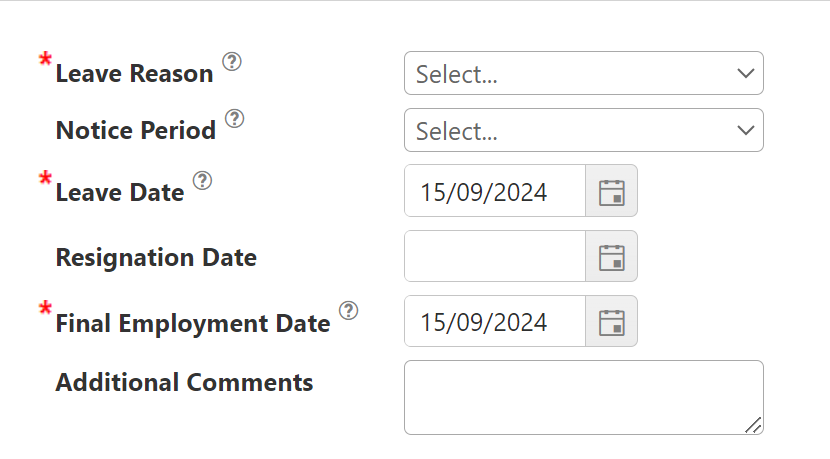Click the Notice Period label text
Screen dimensions: 830x459
[136, 130]
